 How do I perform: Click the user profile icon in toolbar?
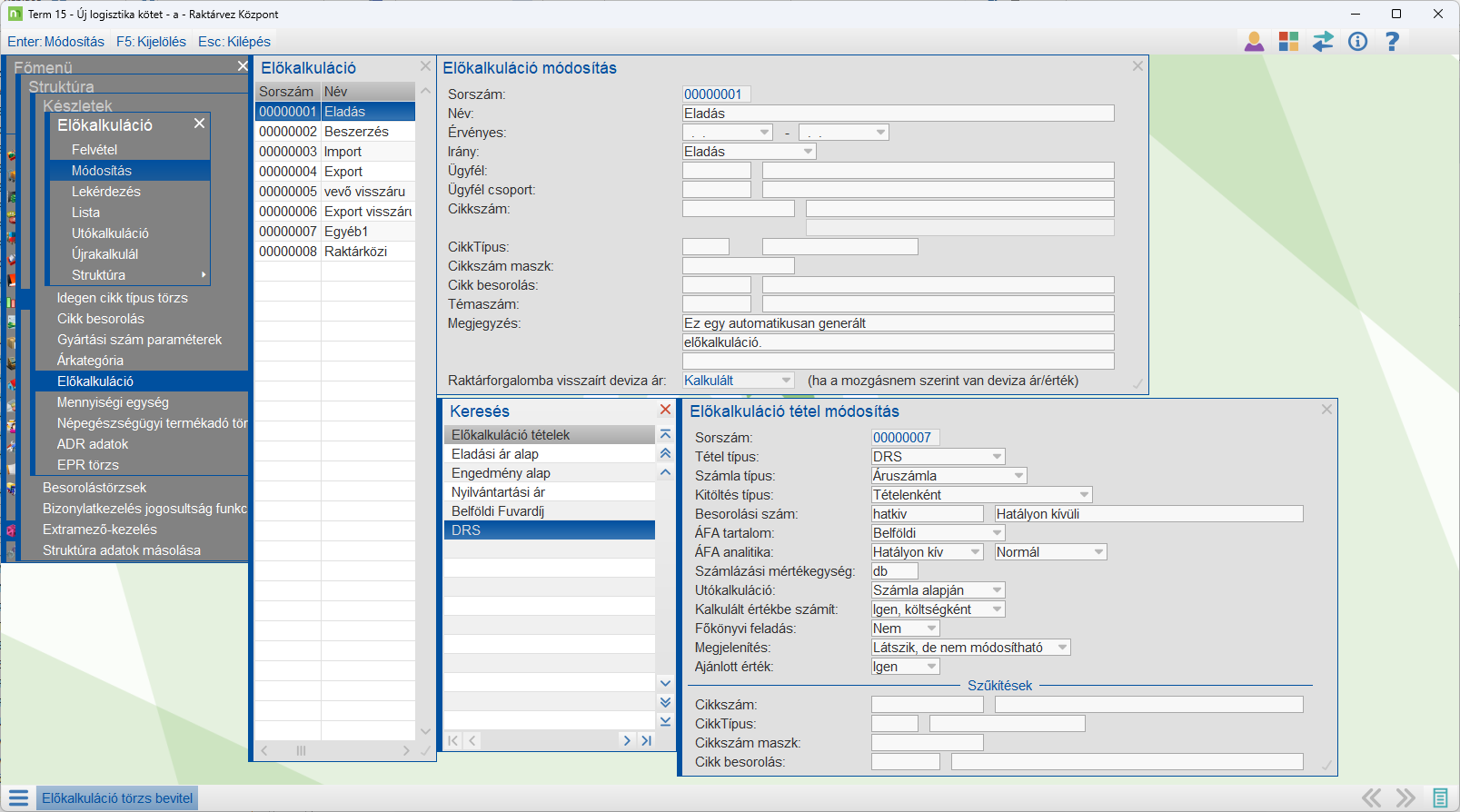point(1254,42)
